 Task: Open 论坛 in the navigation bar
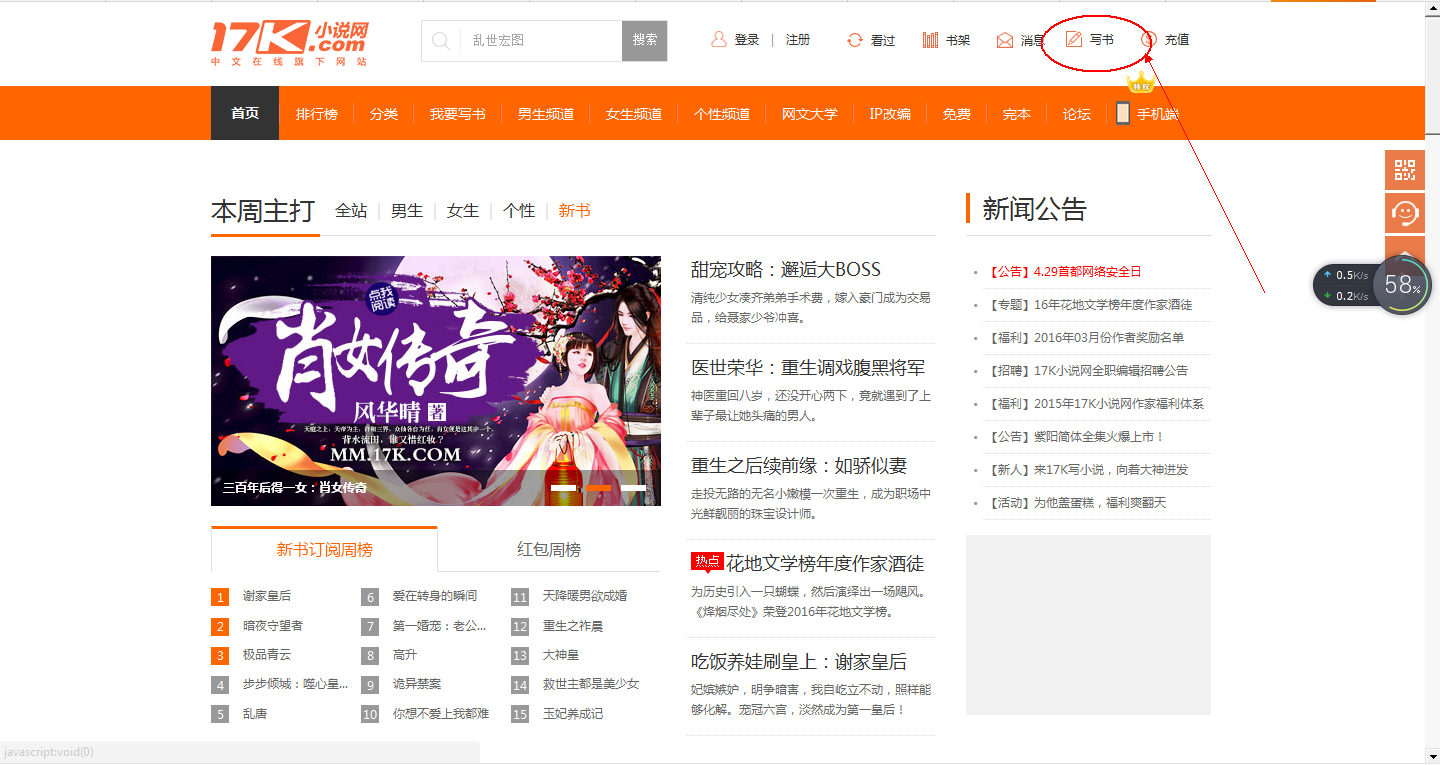(x=1077, y=114)
